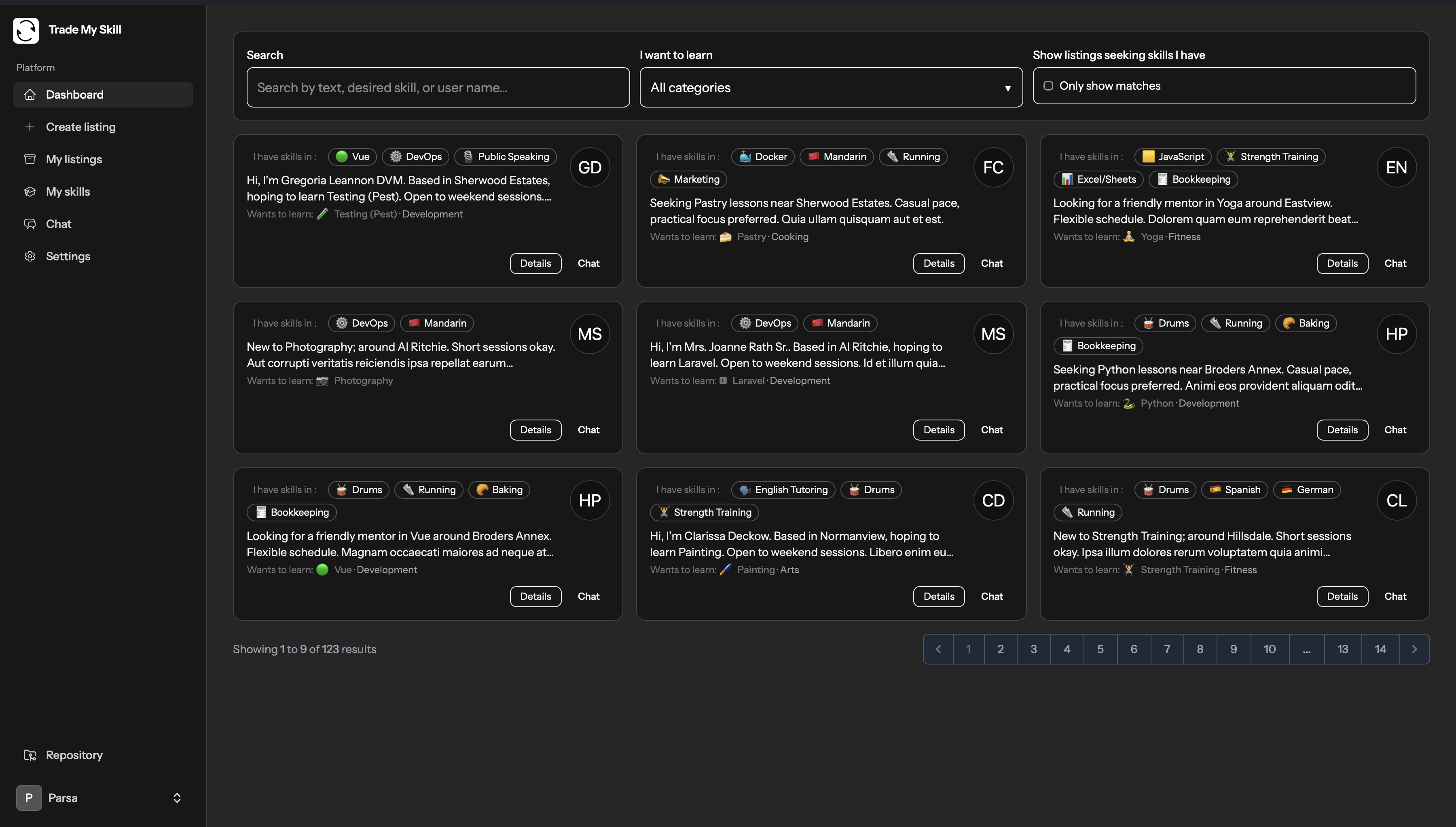Go to next results page arrow

1414,649
